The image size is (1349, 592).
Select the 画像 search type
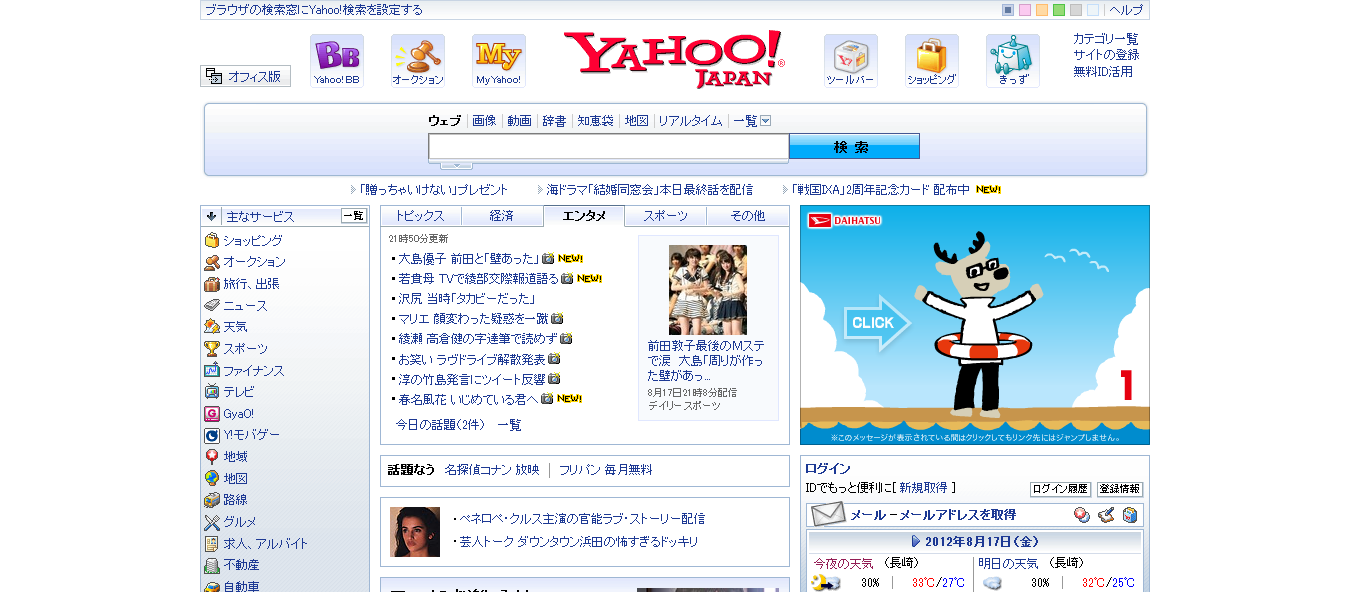484,121
